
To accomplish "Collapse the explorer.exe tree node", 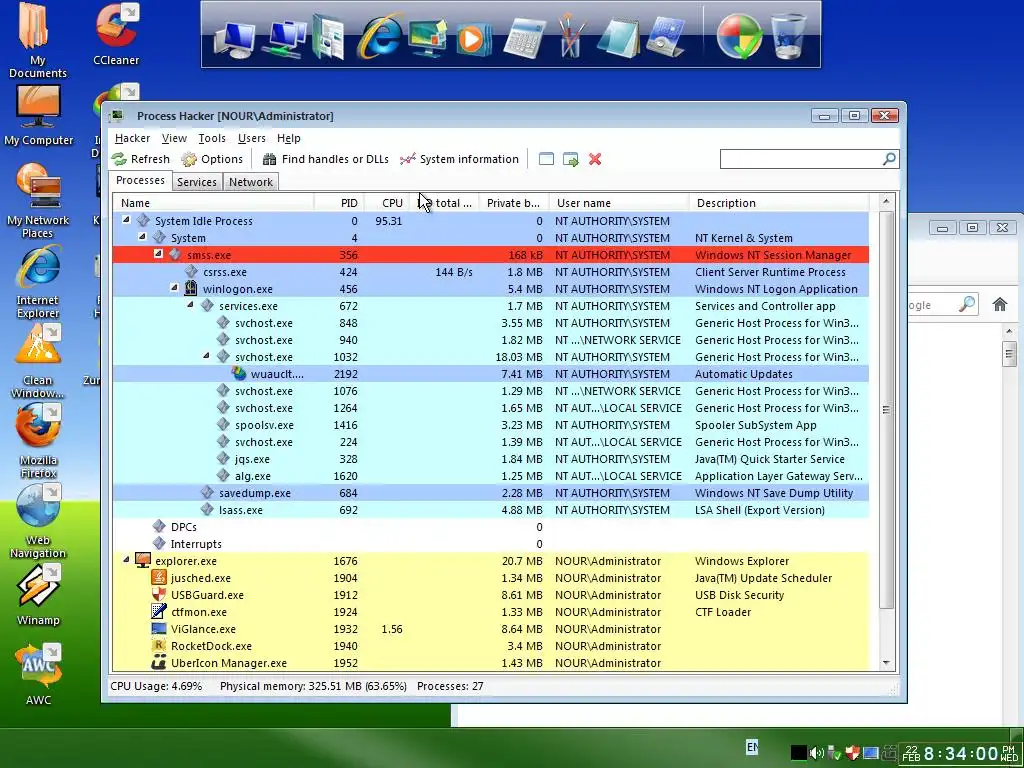I will pyautogui.click(x=127, y=560).
